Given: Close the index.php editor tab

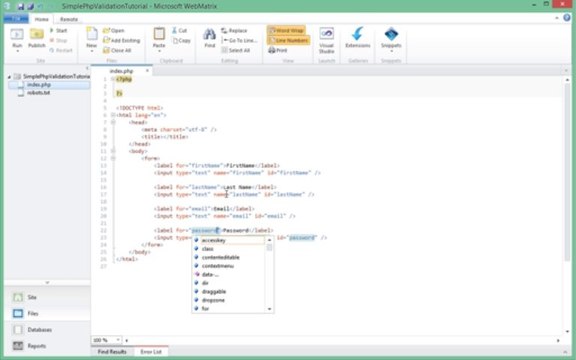Looking at the screenshot, I should 147,71.
